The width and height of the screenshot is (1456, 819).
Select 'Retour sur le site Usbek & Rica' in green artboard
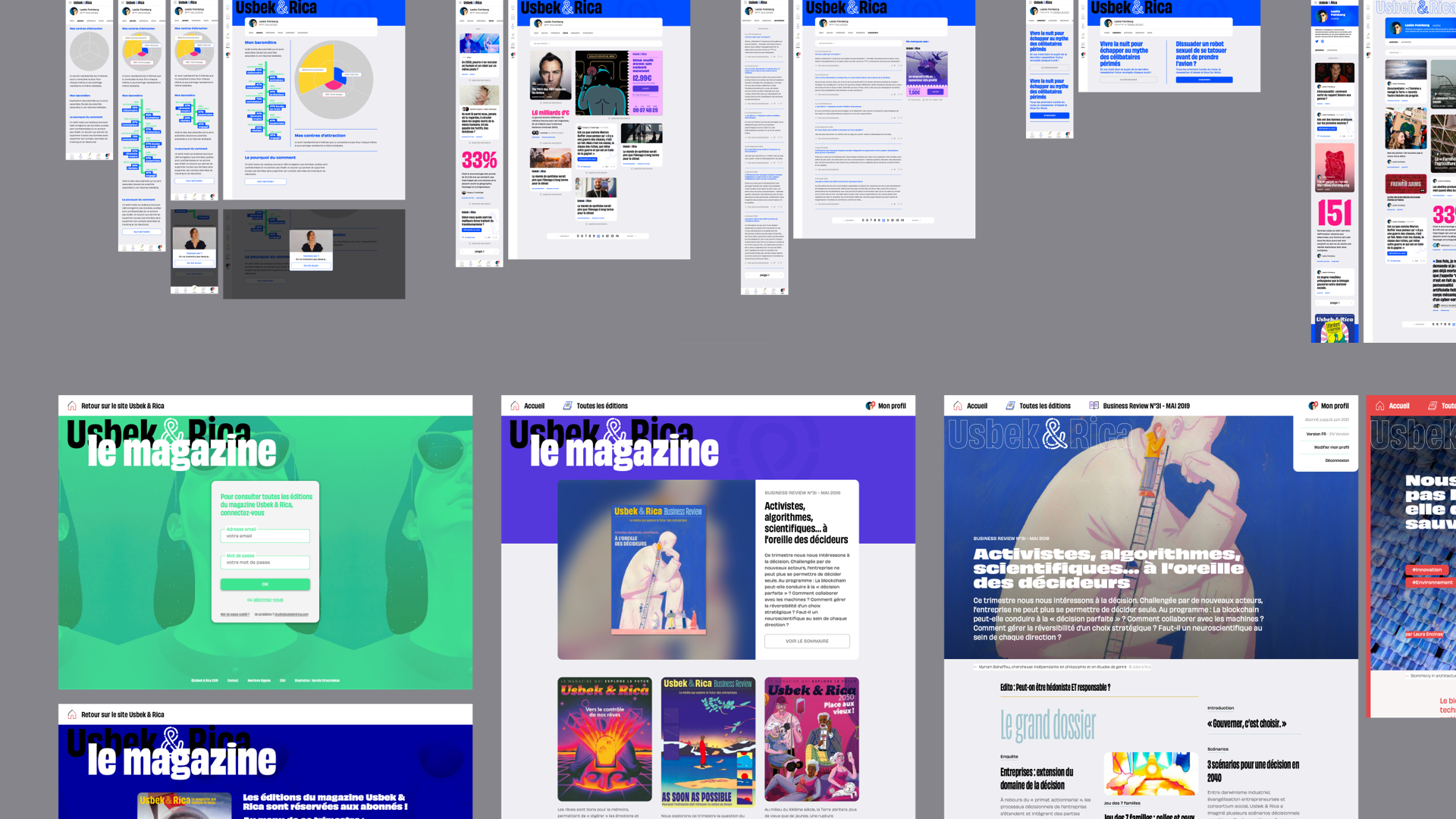tap(123, 406)
